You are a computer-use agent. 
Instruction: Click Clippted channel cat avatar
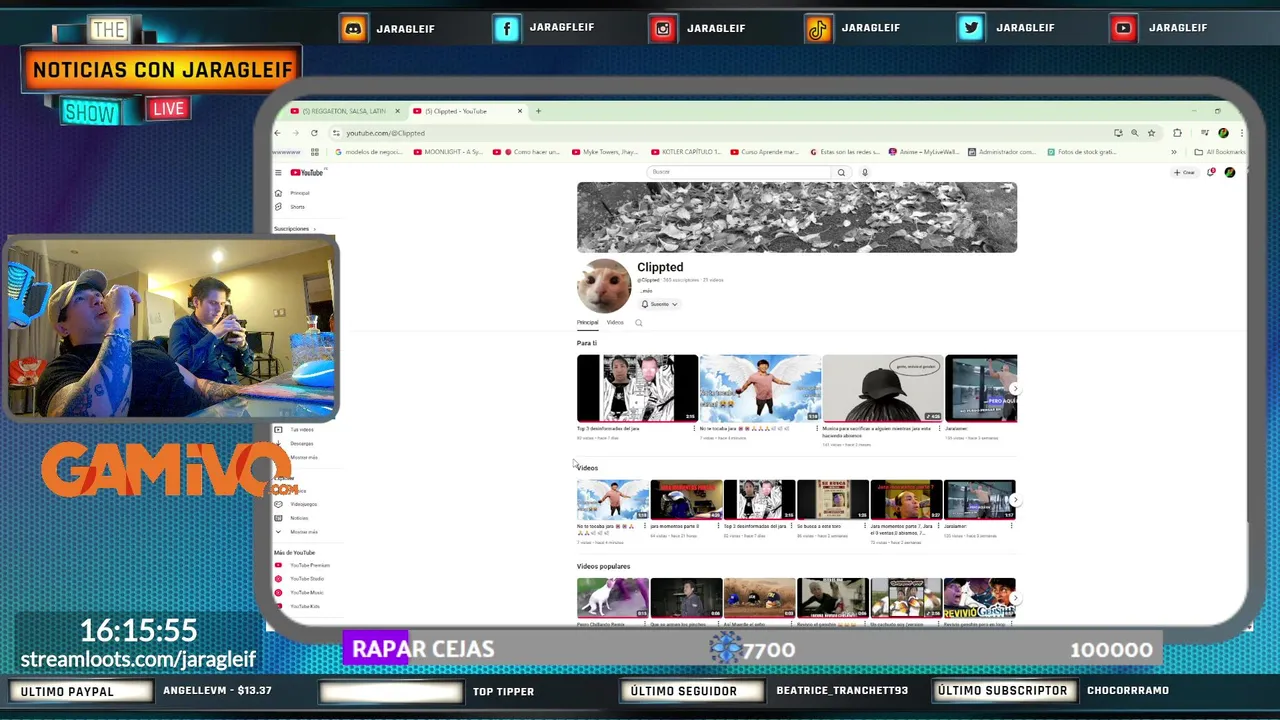pyautogui.click(x=604, y=286)
